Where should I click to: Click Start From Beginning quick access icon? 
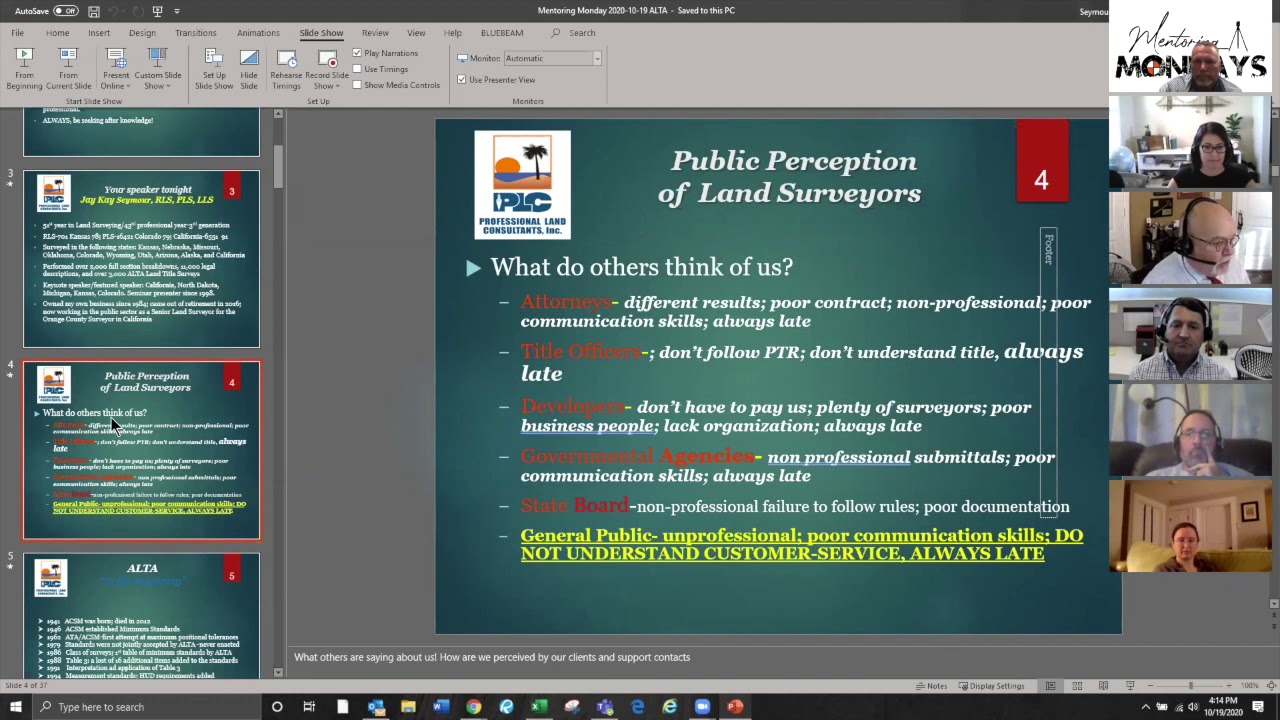click(x=158, y=11)
